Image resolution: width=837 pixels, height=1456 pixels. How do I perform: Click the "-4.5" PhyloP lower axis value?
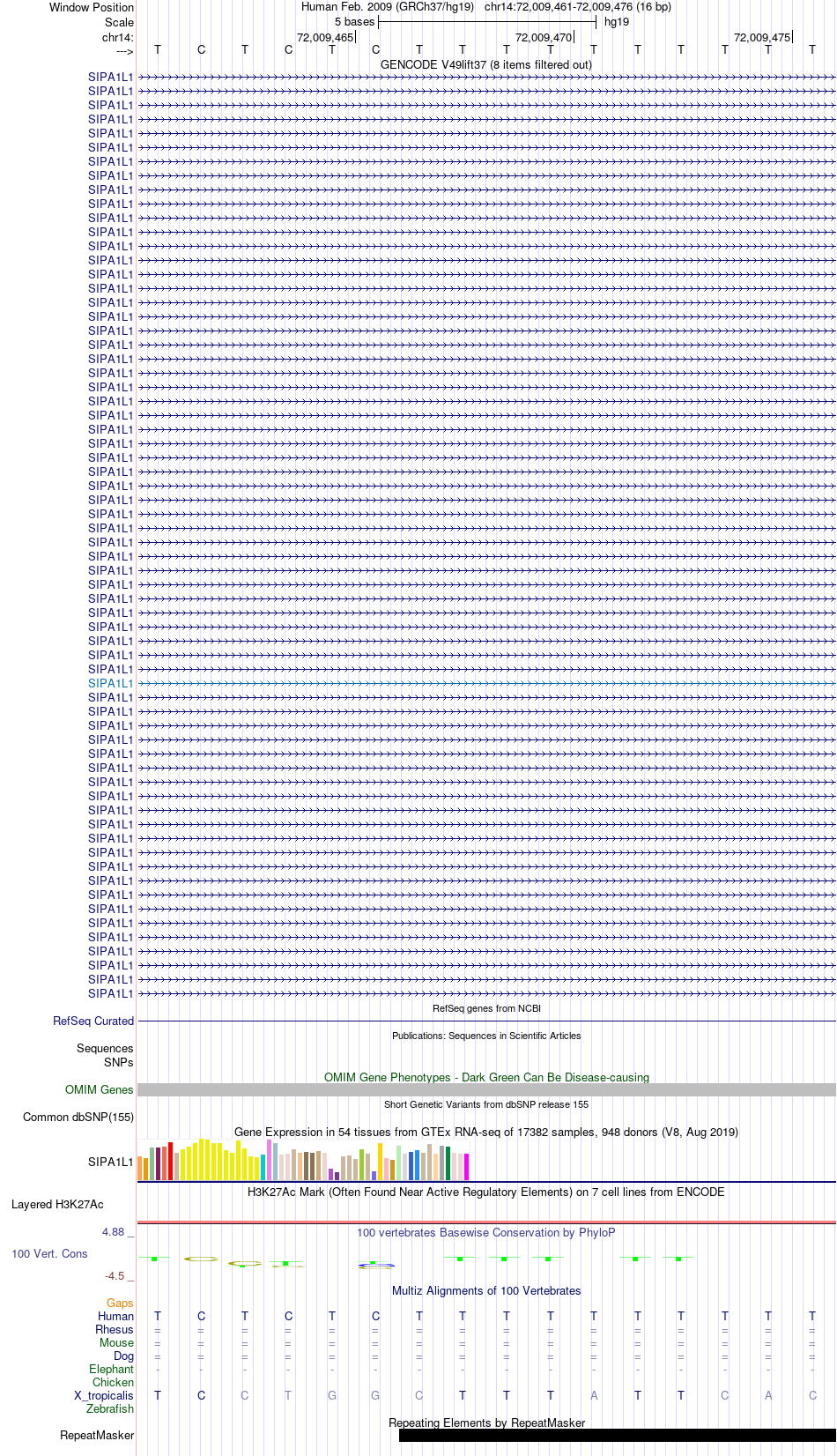coord(115,1275)
